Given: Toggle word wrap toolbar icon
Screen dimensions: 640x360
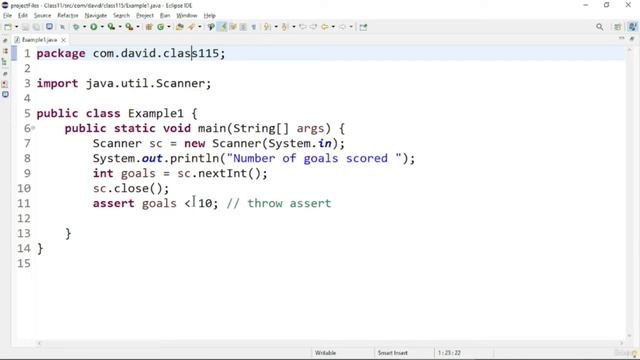Looking at the screenshot, I should click(x=233, y=27).
